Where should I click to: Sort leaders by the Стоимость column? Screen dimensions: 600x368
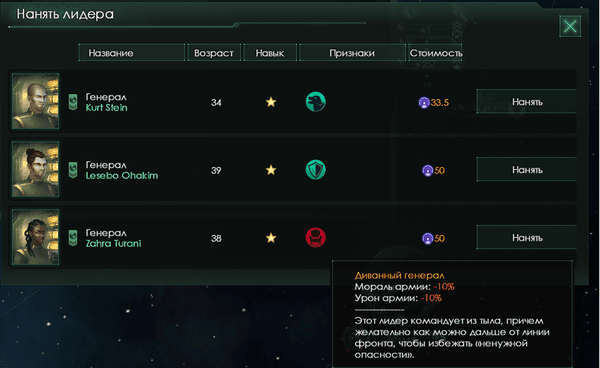[x=435, y=53]
